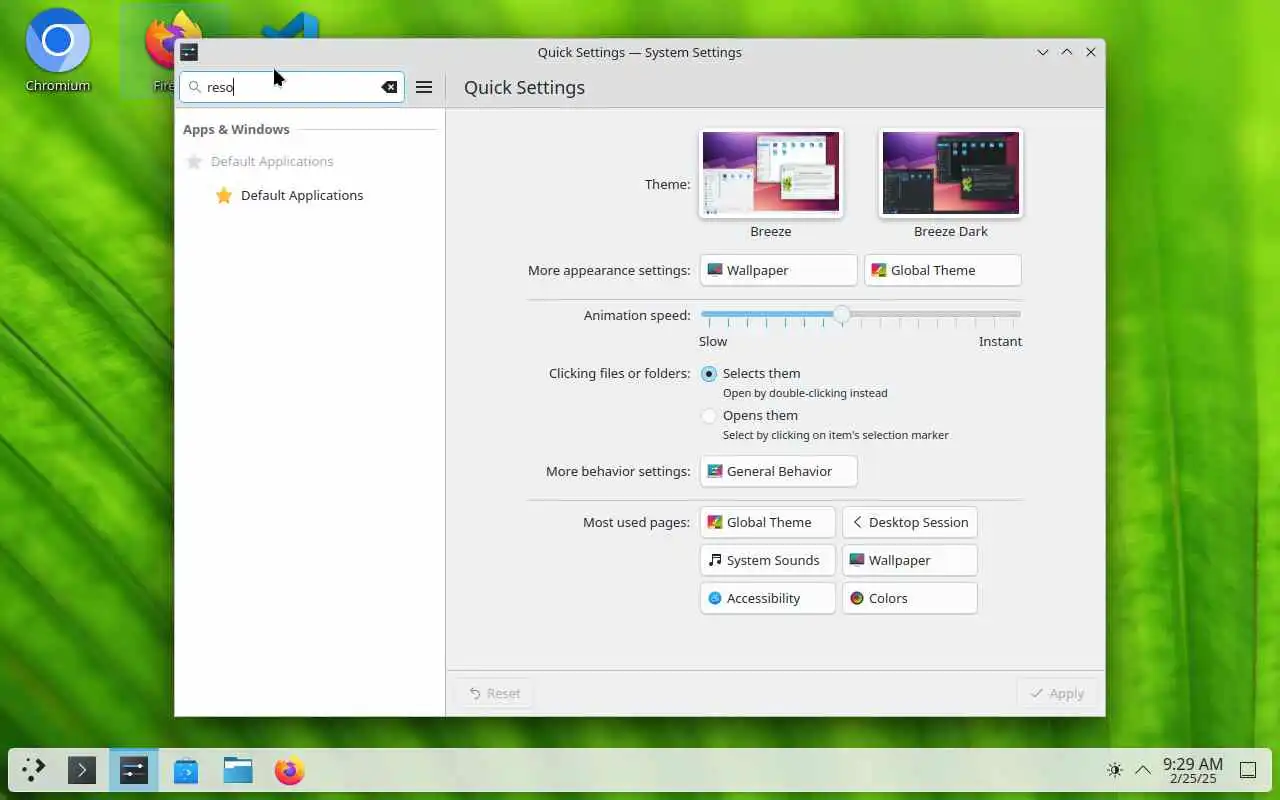Close the System Settings window

[x=1091, y=52]
